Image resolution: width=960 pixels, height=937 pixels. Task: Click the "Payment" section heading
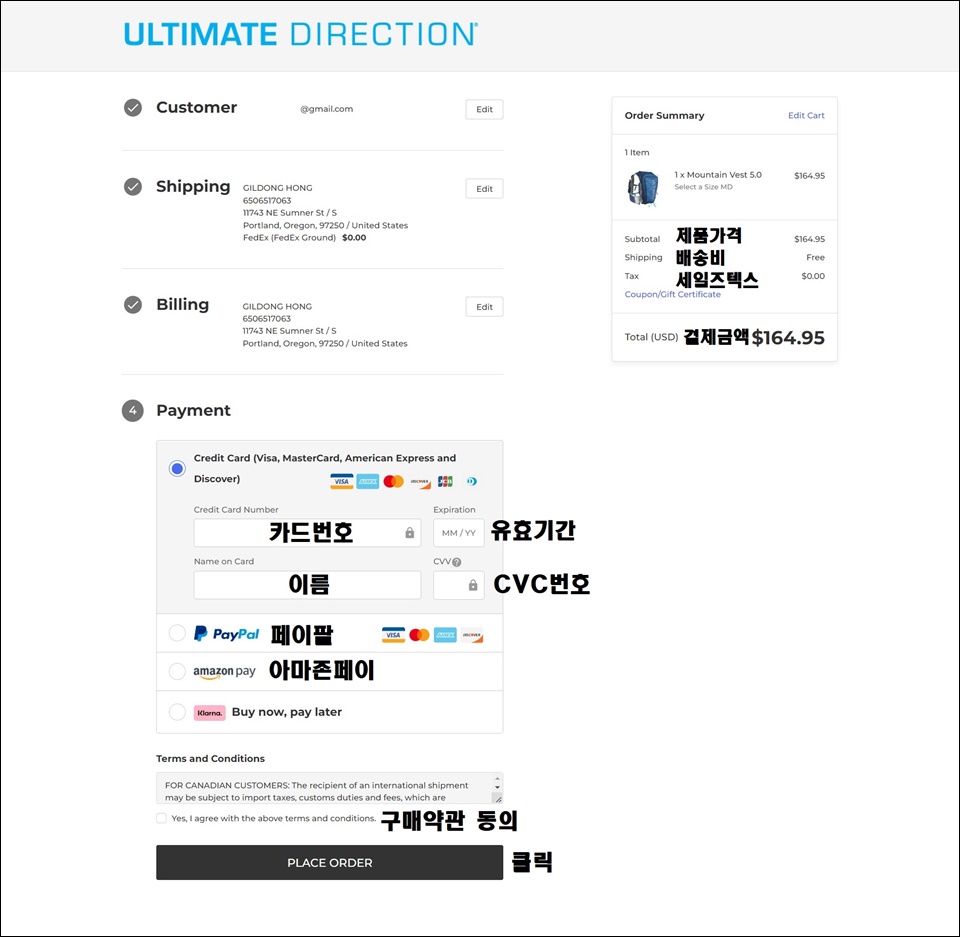point(193,410)
